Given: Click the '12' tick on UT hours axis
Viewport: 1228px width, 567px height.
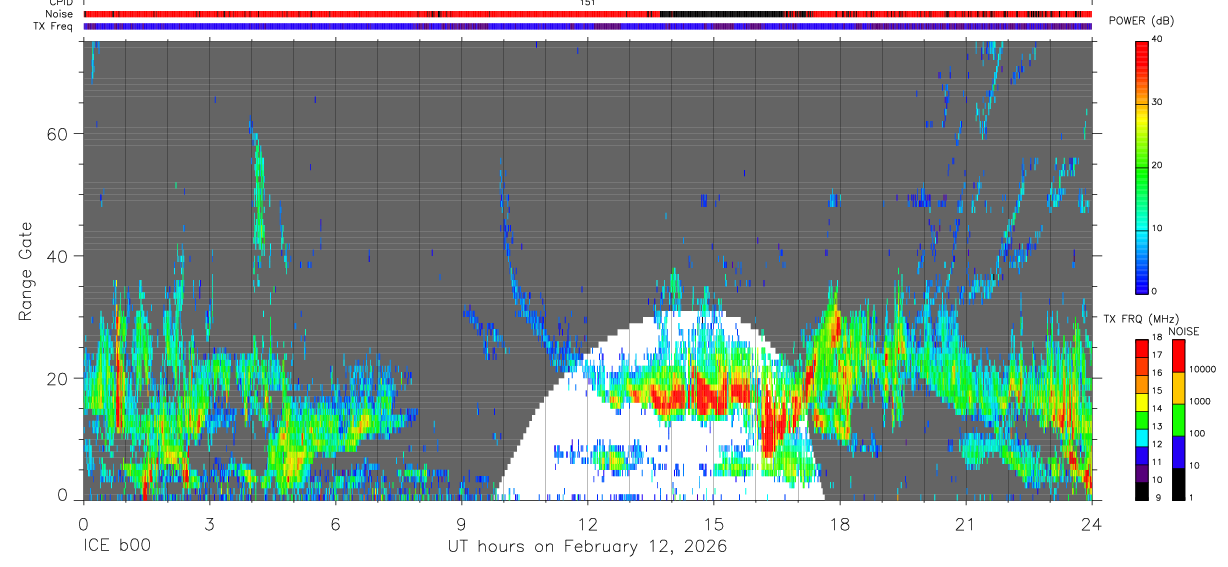Looking at the screenshot, I should [587, 524].
